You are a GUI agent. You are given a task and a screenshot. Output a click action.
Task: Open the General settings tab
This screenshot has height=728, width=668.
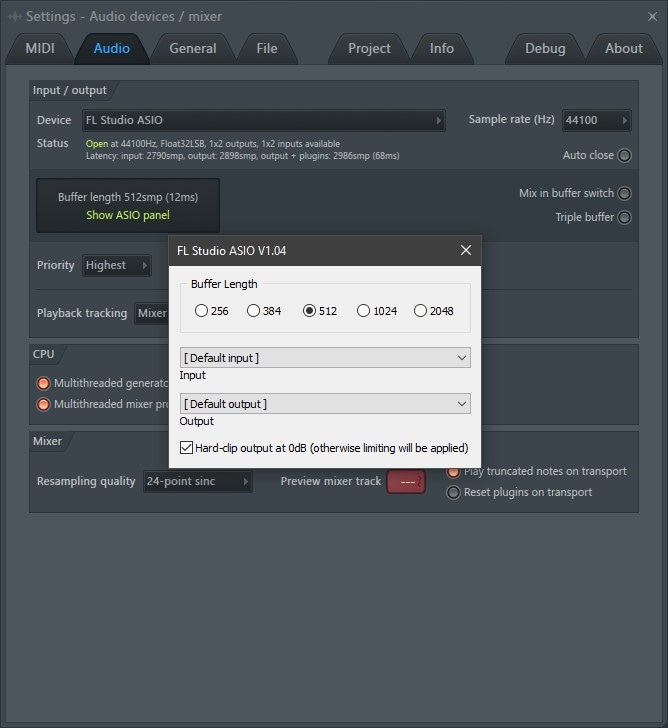(x=193, y=49)
